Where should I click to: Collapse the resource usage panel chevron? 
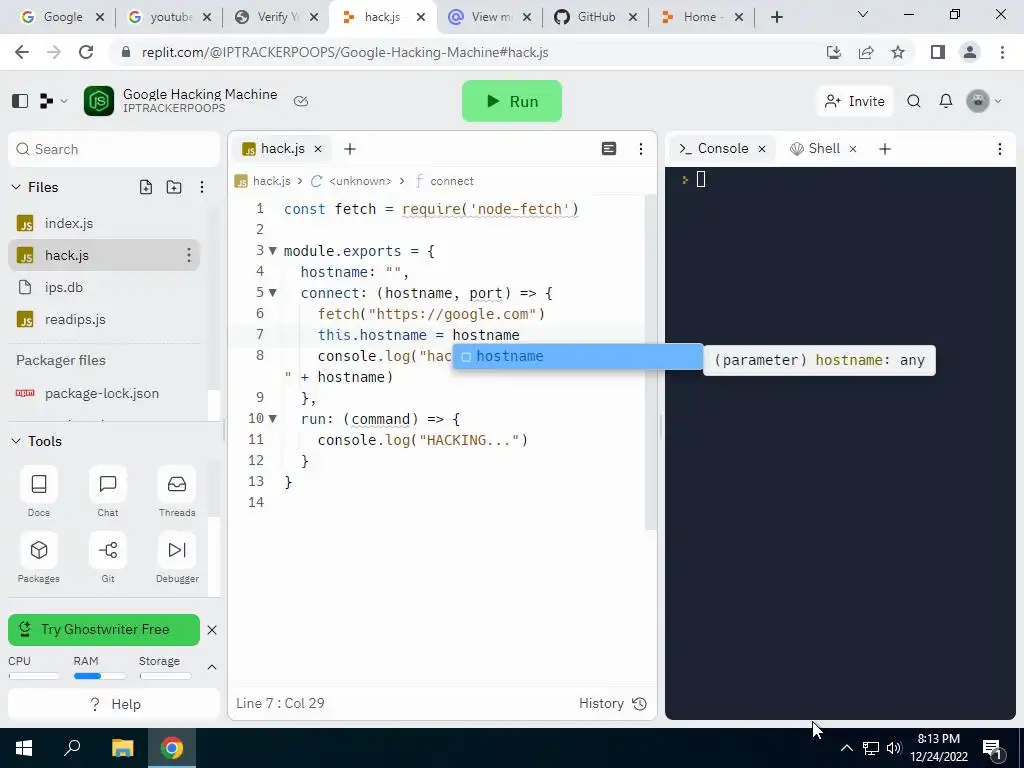[x=212, y=667]
